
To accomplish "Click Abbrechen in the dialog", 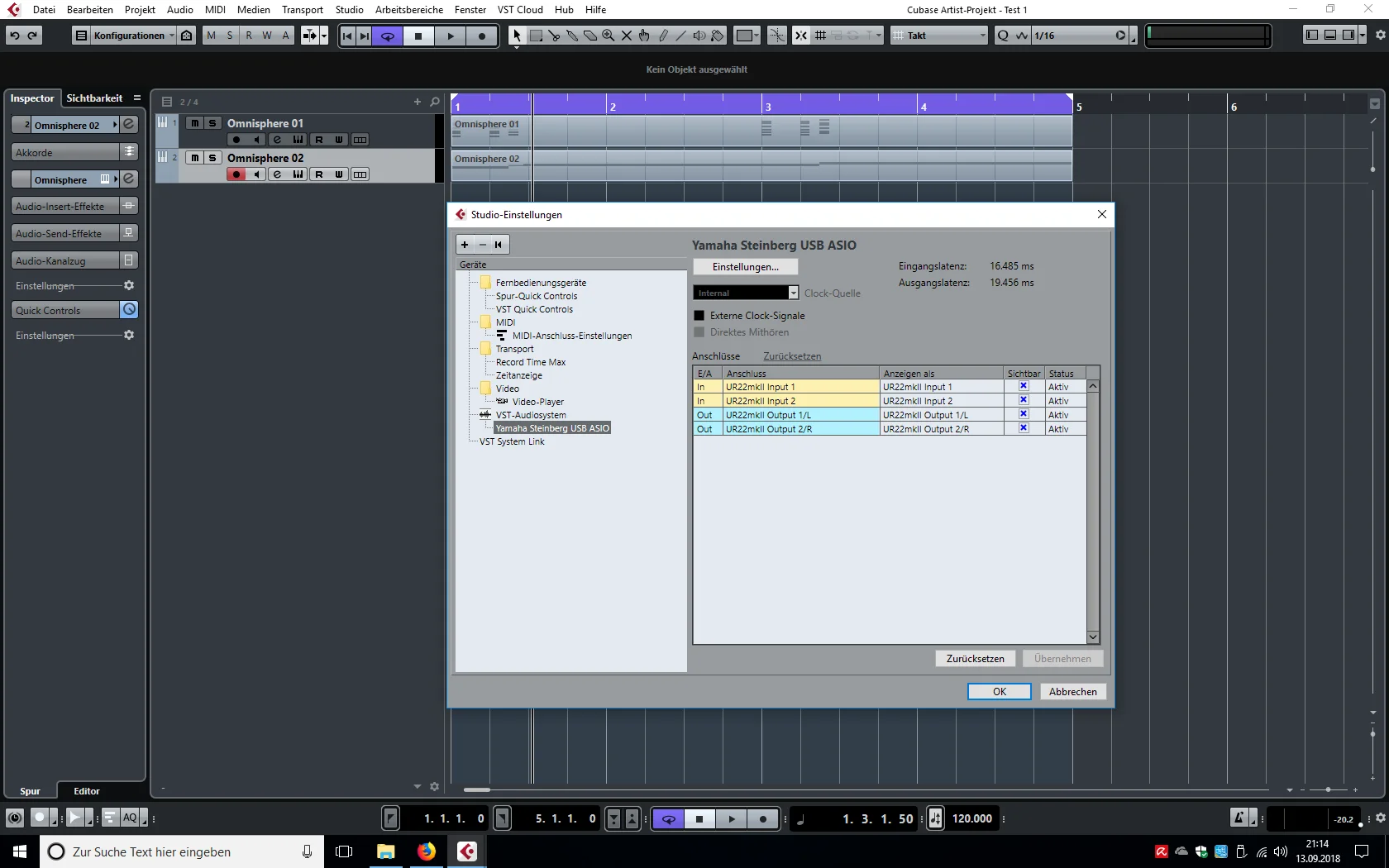I will [1073, 692].
